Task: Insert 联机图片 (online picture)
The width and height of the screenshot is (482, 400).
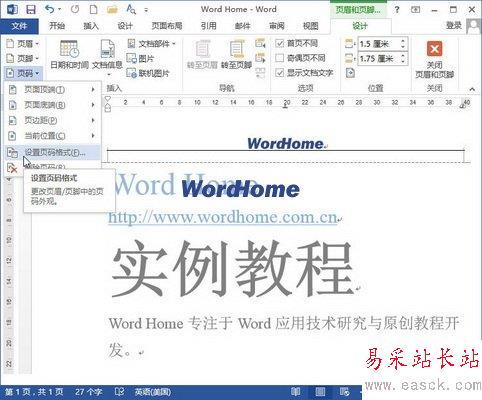Action: [x=148, y=73]
